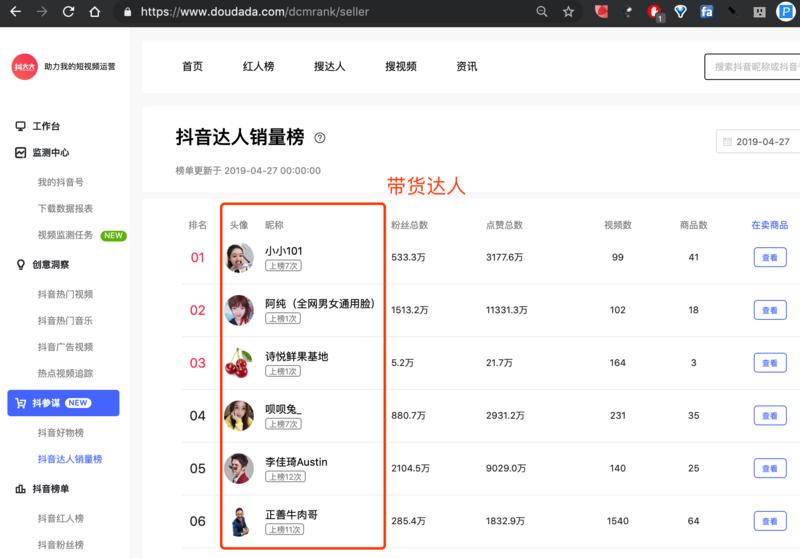800x558 pixels.
Task: Open 抖音达人销量榜 in sidebar
Action: (70, 459)
